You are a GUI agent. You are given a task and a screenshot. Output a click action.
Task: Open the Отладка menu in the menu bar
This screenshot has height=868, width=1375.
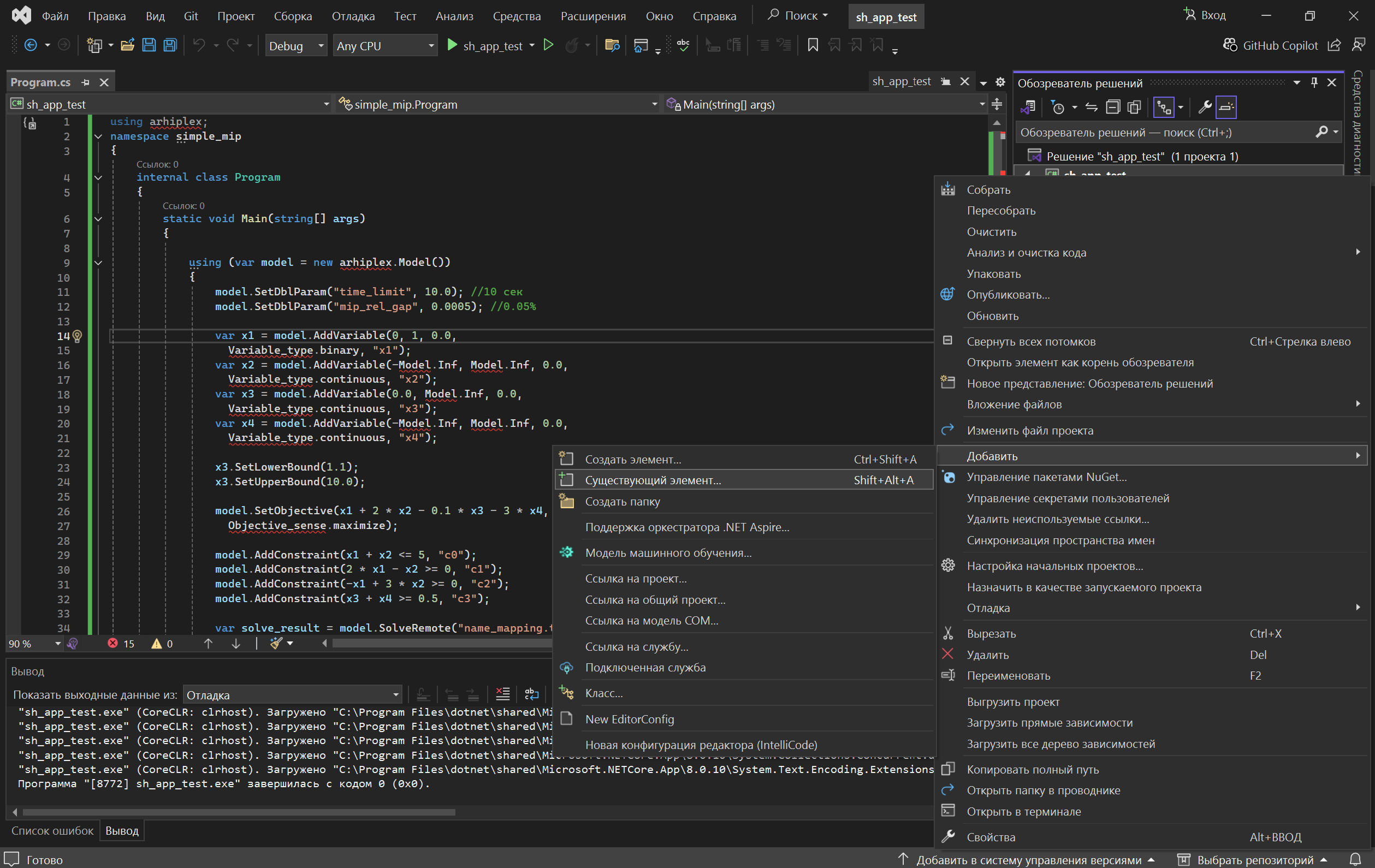point(353,16)
